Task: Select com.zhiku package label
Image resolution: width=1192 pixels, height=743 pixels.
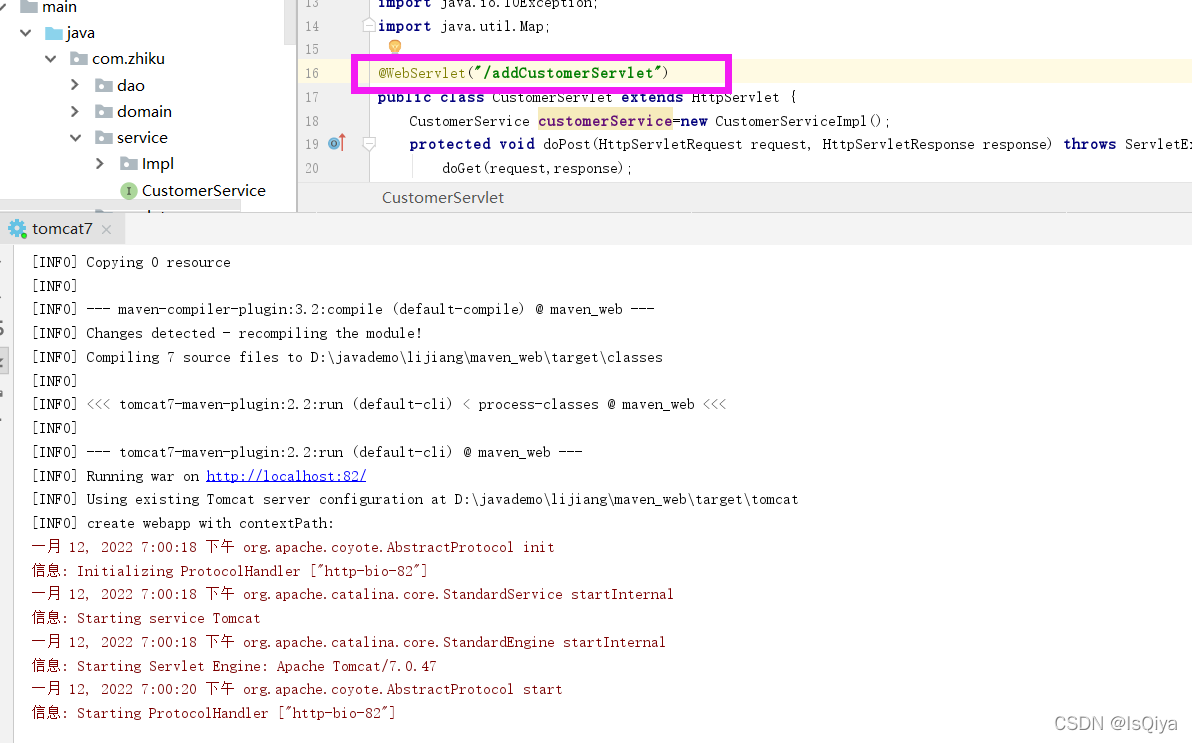Action: point(128,59)
